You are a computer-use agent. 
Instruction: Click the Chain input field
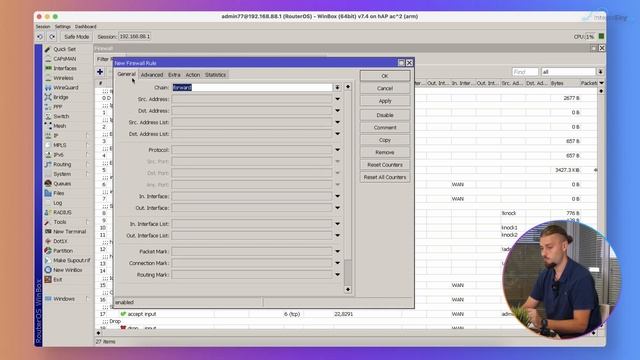[252, 87]
